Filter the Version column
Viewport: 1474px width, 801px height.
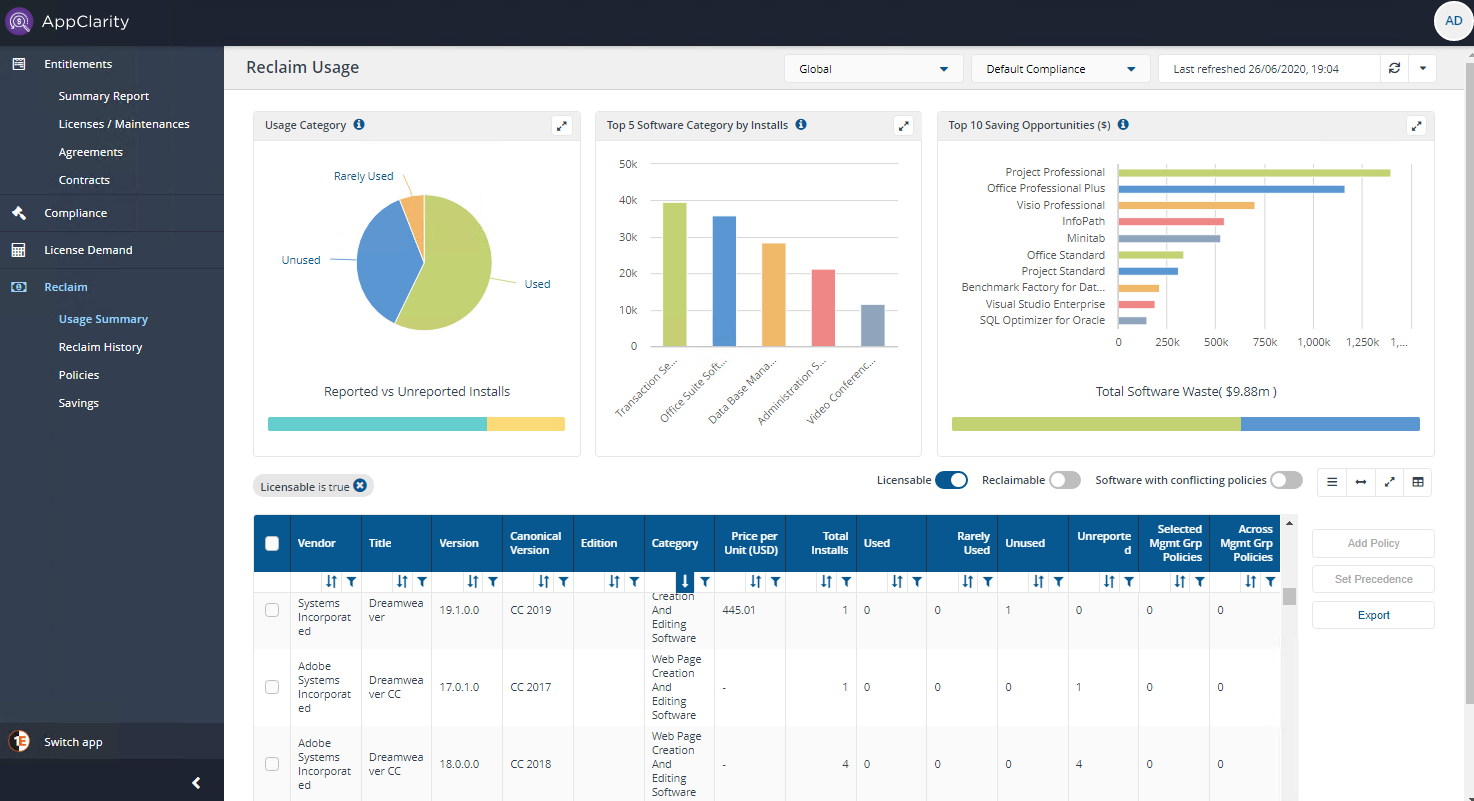click(x=492, y=581)
